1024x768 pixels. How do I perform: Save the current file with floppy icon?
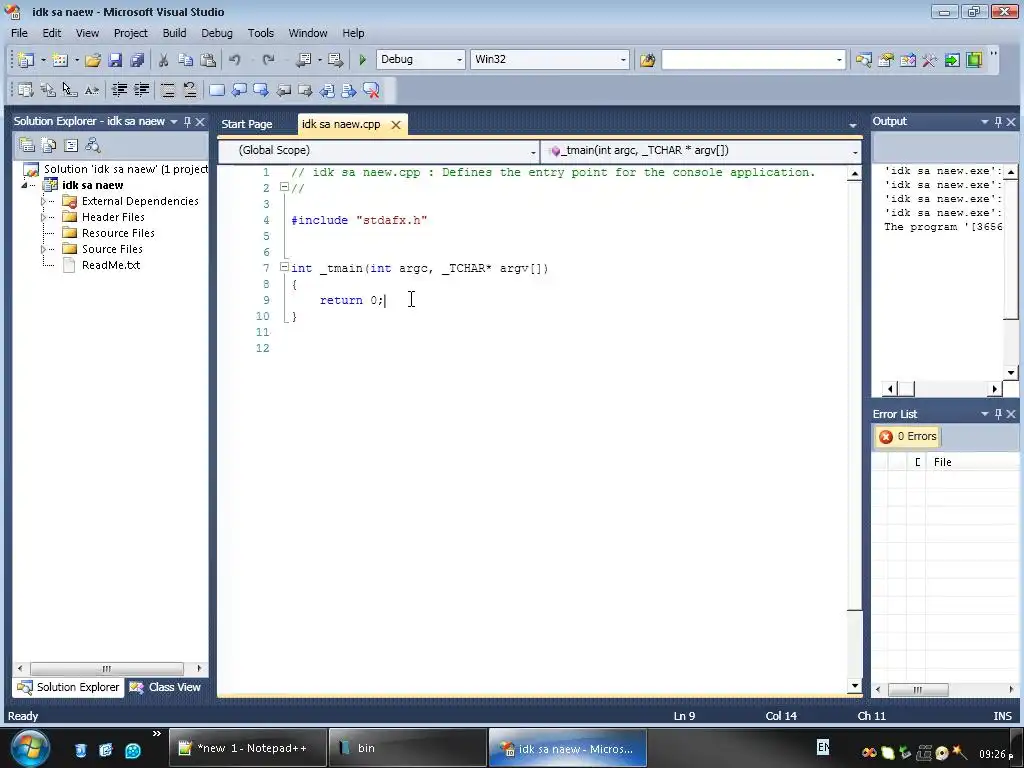115,60
